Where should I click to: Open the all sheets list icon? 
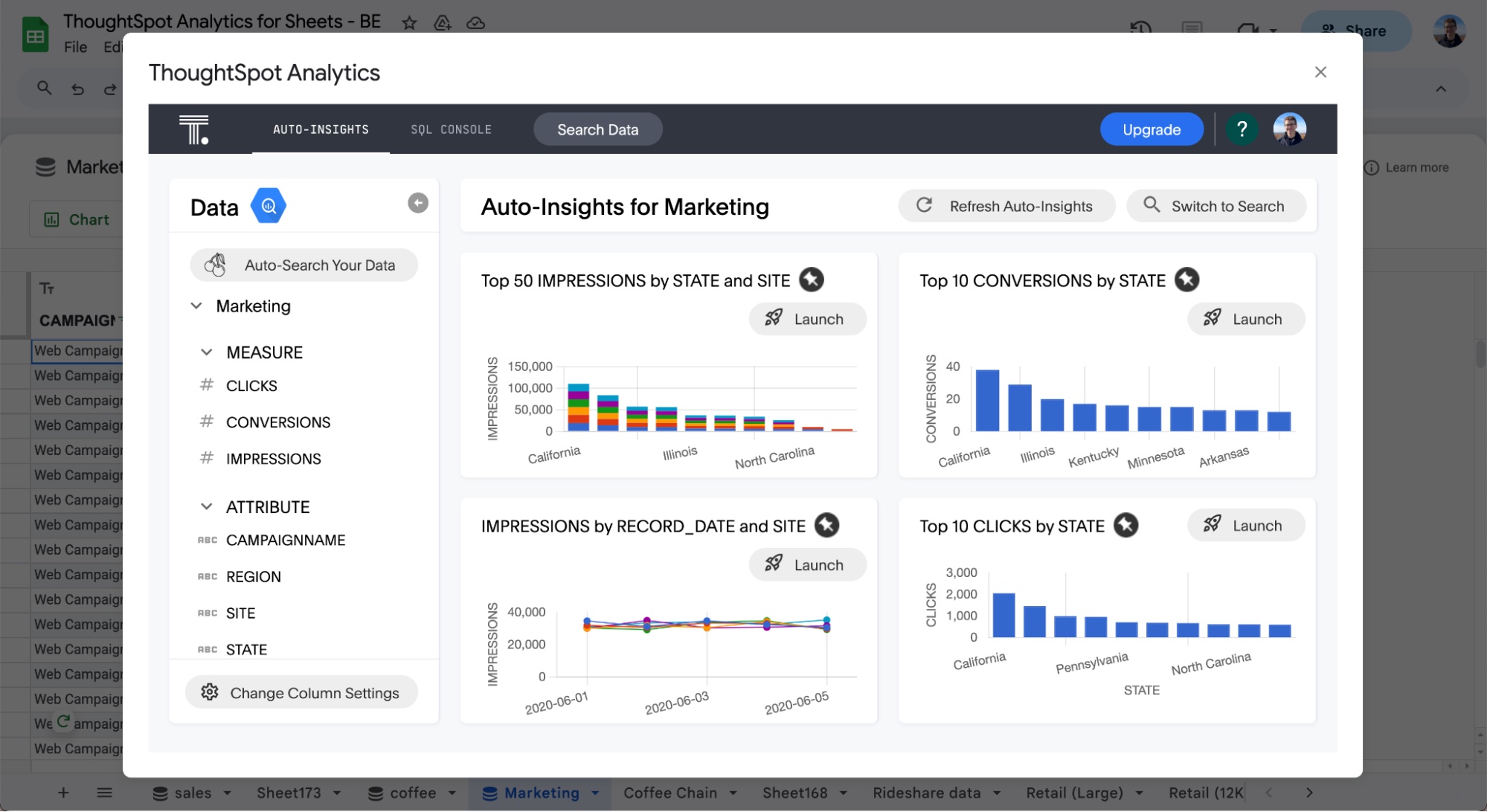pyautogui.click(x=104, y=793)
